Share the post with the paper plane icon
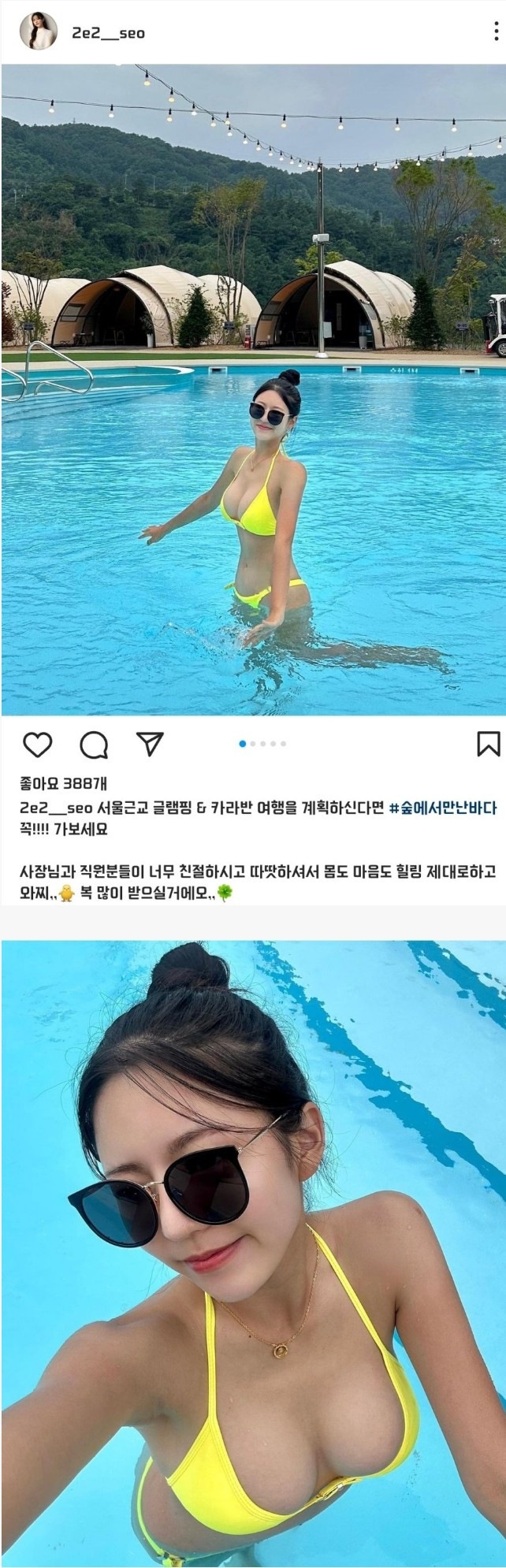Viewport: 506px width, 1568px height. (x=149, y=742)
